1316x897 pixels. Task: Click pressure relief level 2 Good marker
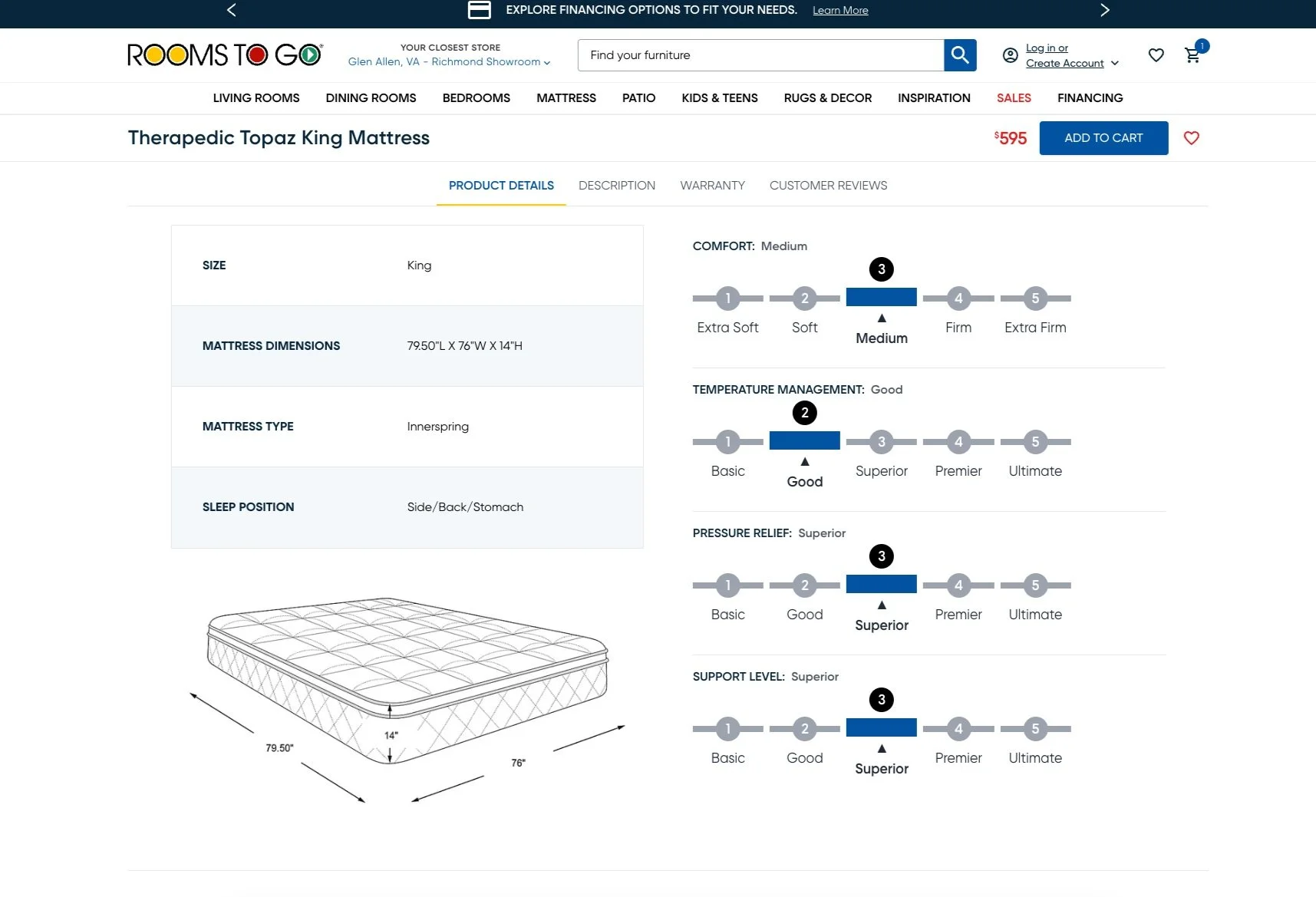tap(805, 585)
